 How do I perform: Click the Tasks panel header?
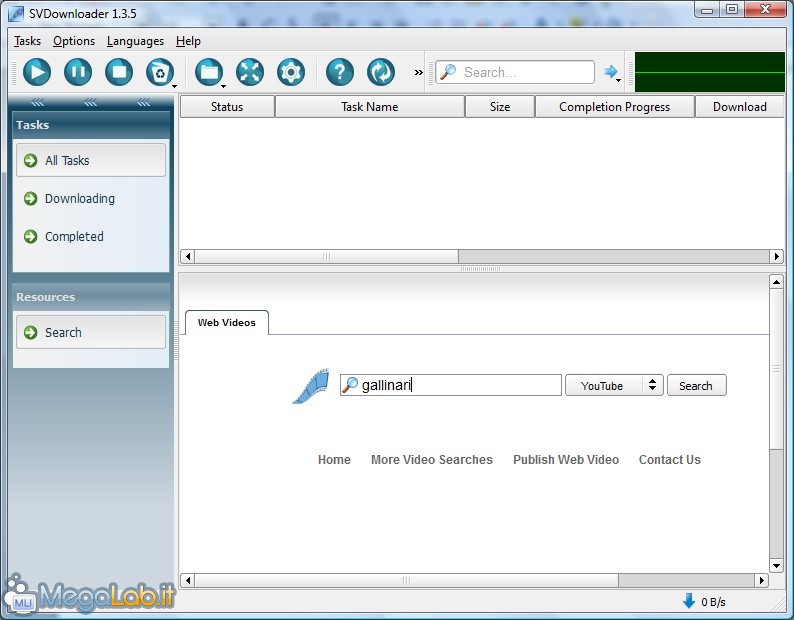click(x=91, y=125)
